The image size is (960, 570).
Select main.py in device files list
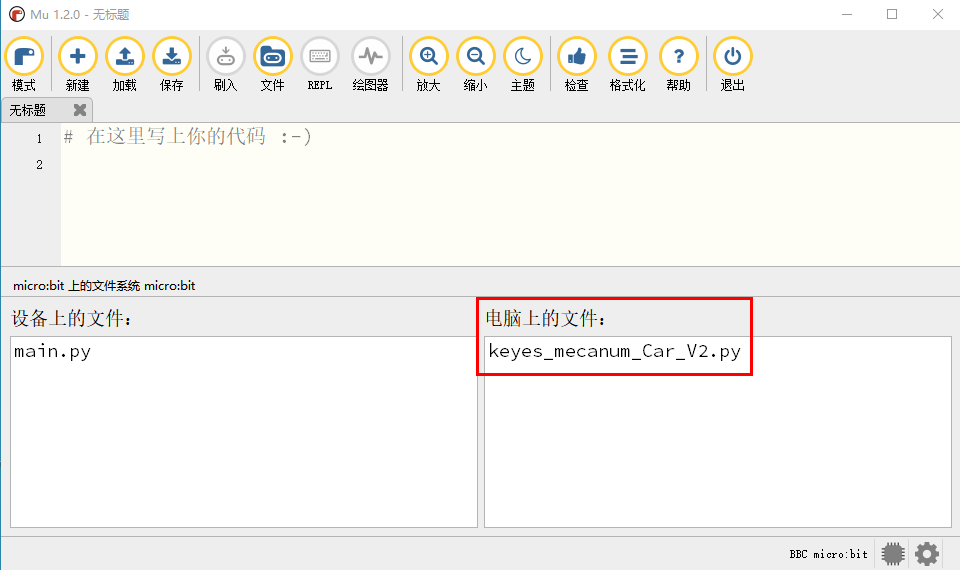click(x=53, y=351)
